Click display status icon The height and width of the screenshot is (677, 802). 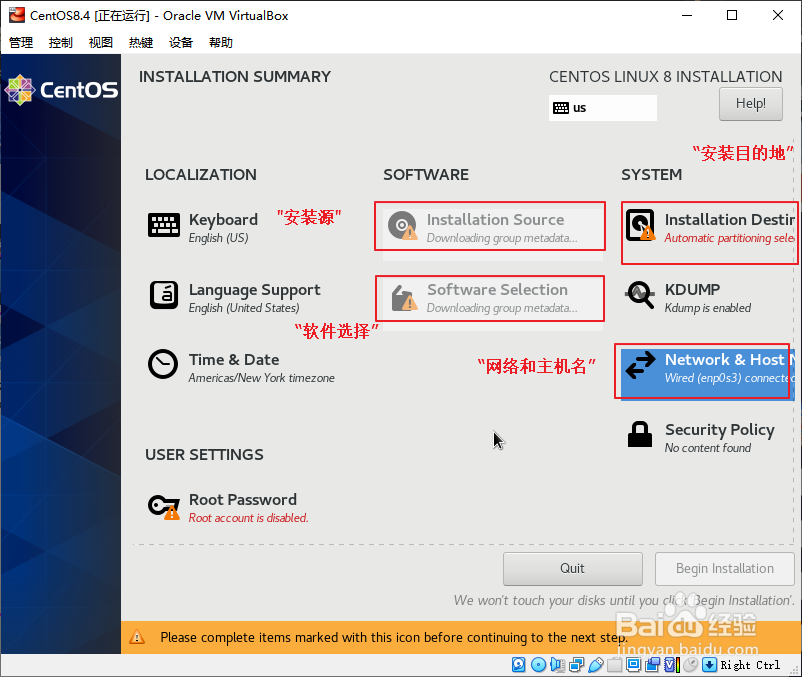click(x=634, y=664)
